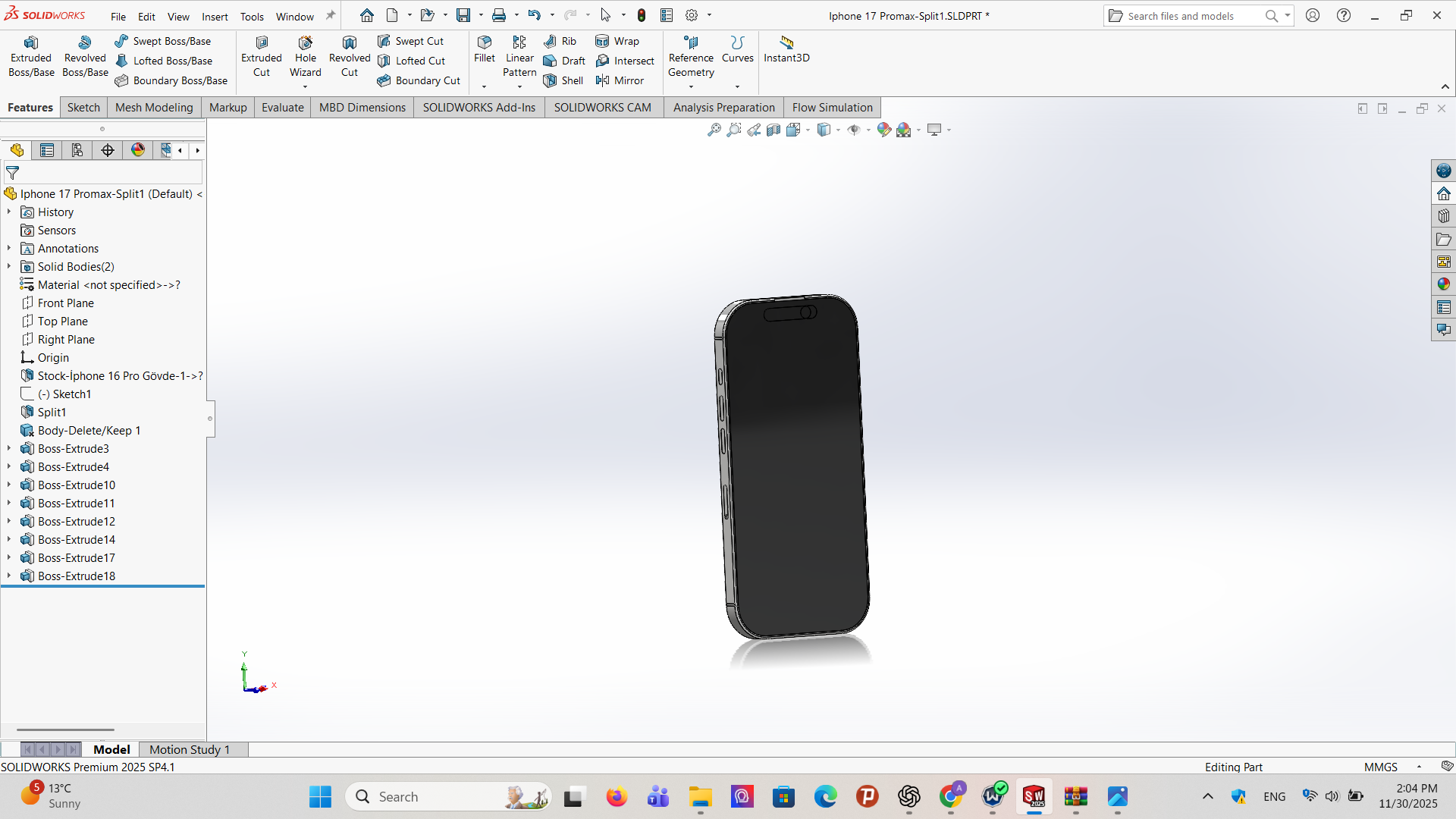1456x819 pixels.
Task: Switch to the Motion Study 1 tab
Action: [x=190, y=749]
